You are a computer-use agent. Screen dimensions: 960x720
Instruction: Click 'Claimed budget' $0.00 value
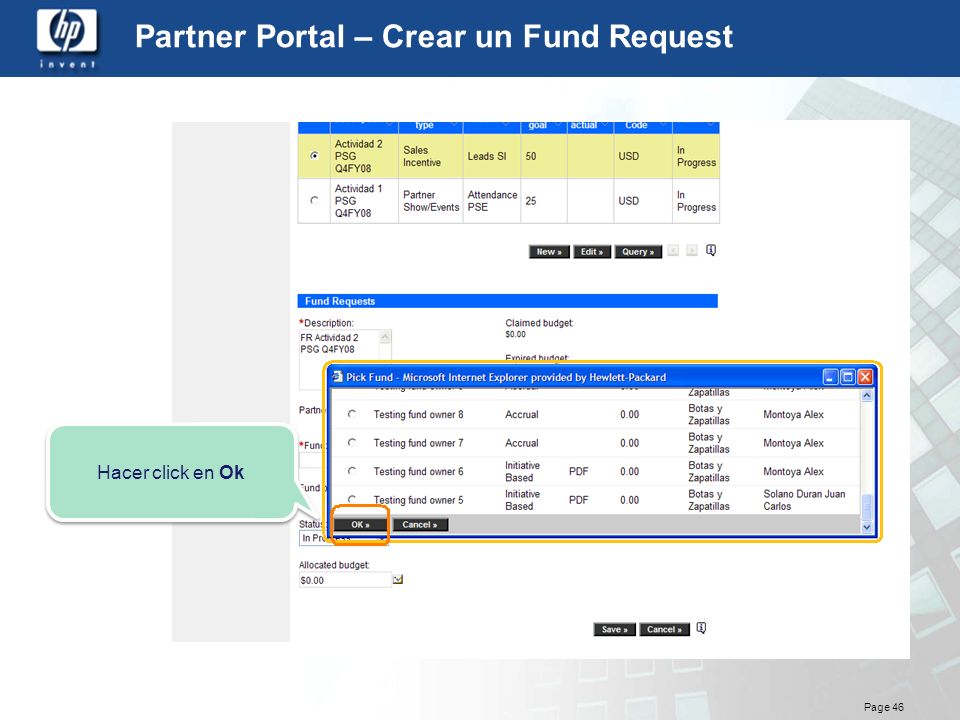(516, 334)
